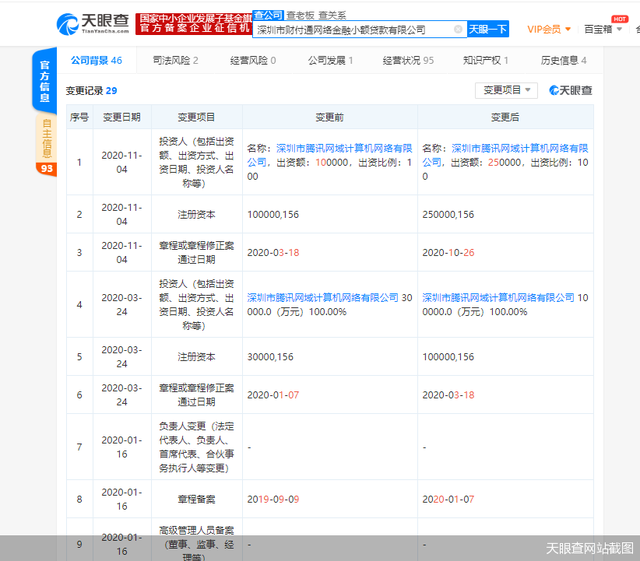
Task: Click the 2020-01-07 date in row 6
Action: coord(273,395)
